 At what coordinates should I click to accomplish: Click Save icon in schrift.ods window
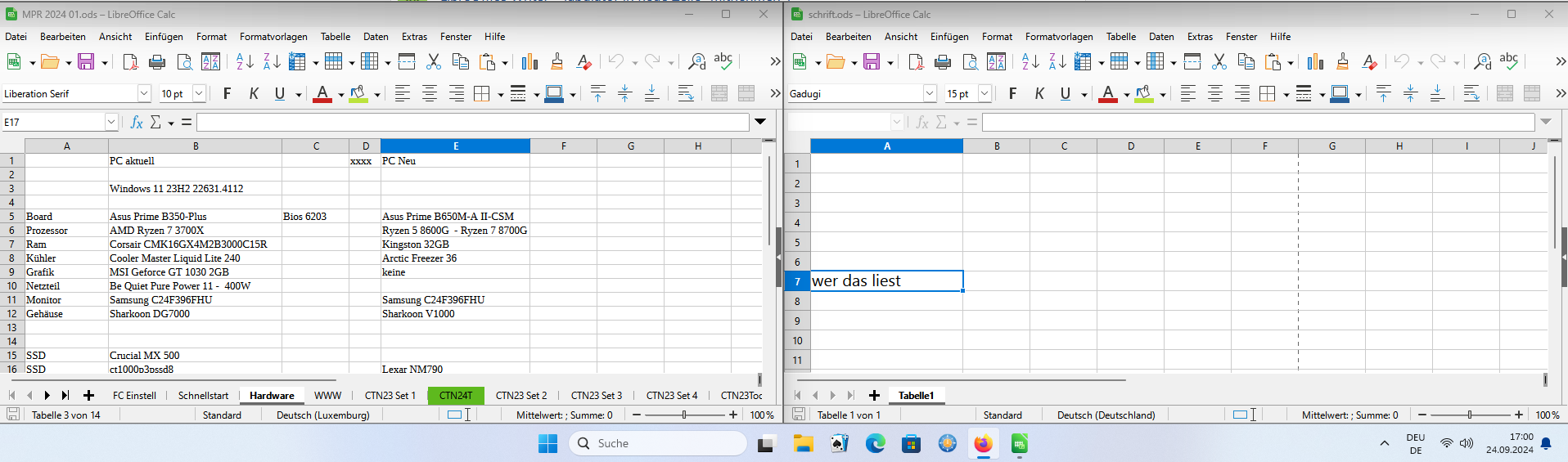tap(872, 61)
